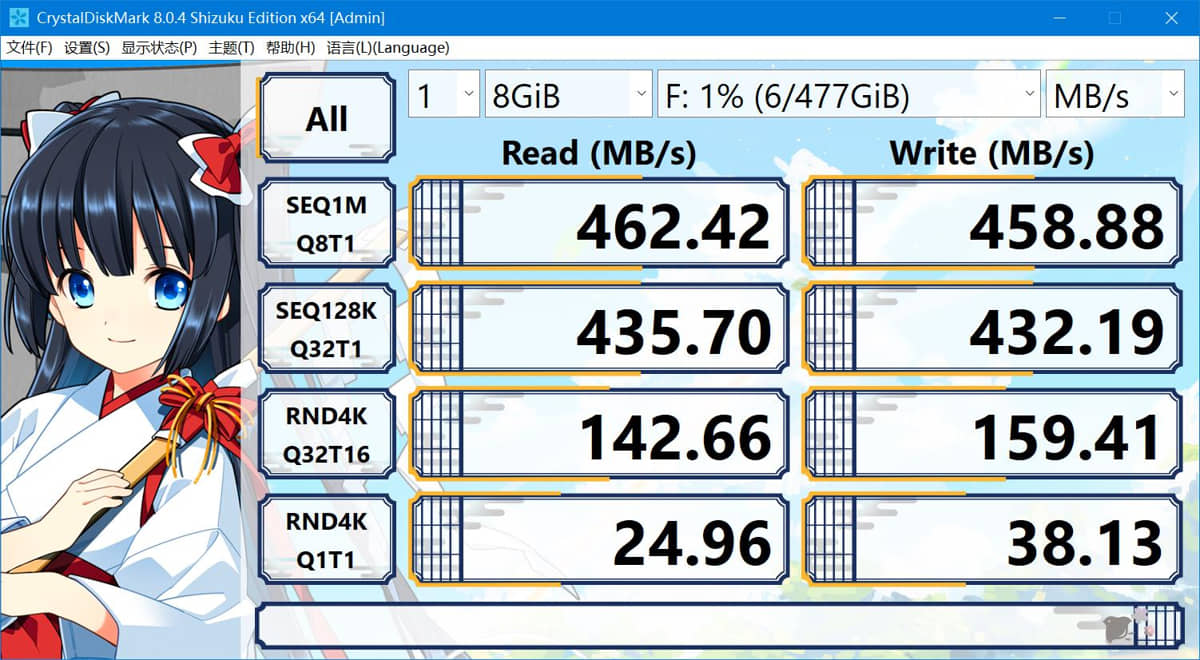
Task: Open the 主题(T) menu
Action: (x=232, y=48)
